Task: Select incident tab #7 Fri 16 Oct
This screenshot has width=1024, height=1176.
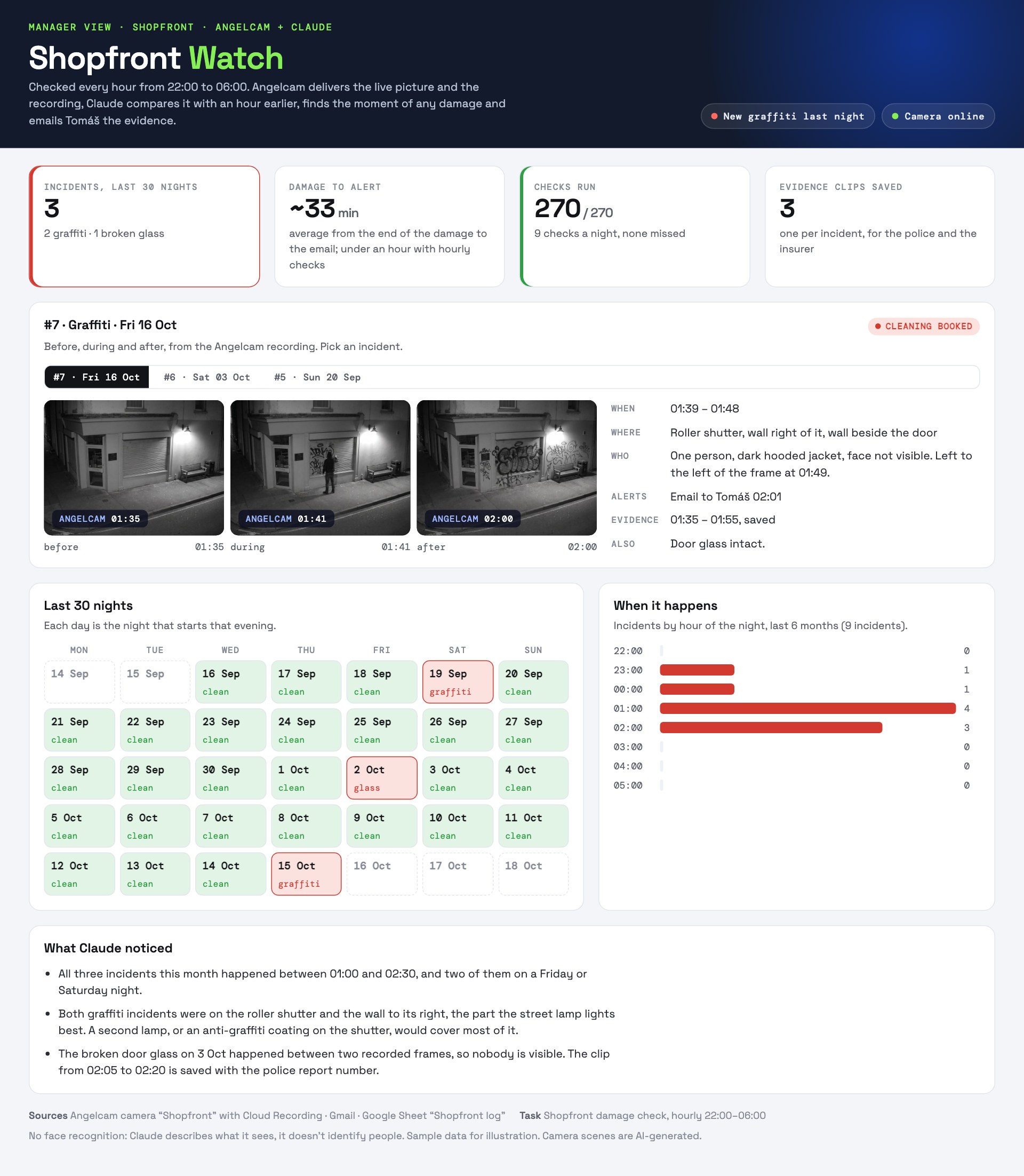Action: (x=97, y=377)
